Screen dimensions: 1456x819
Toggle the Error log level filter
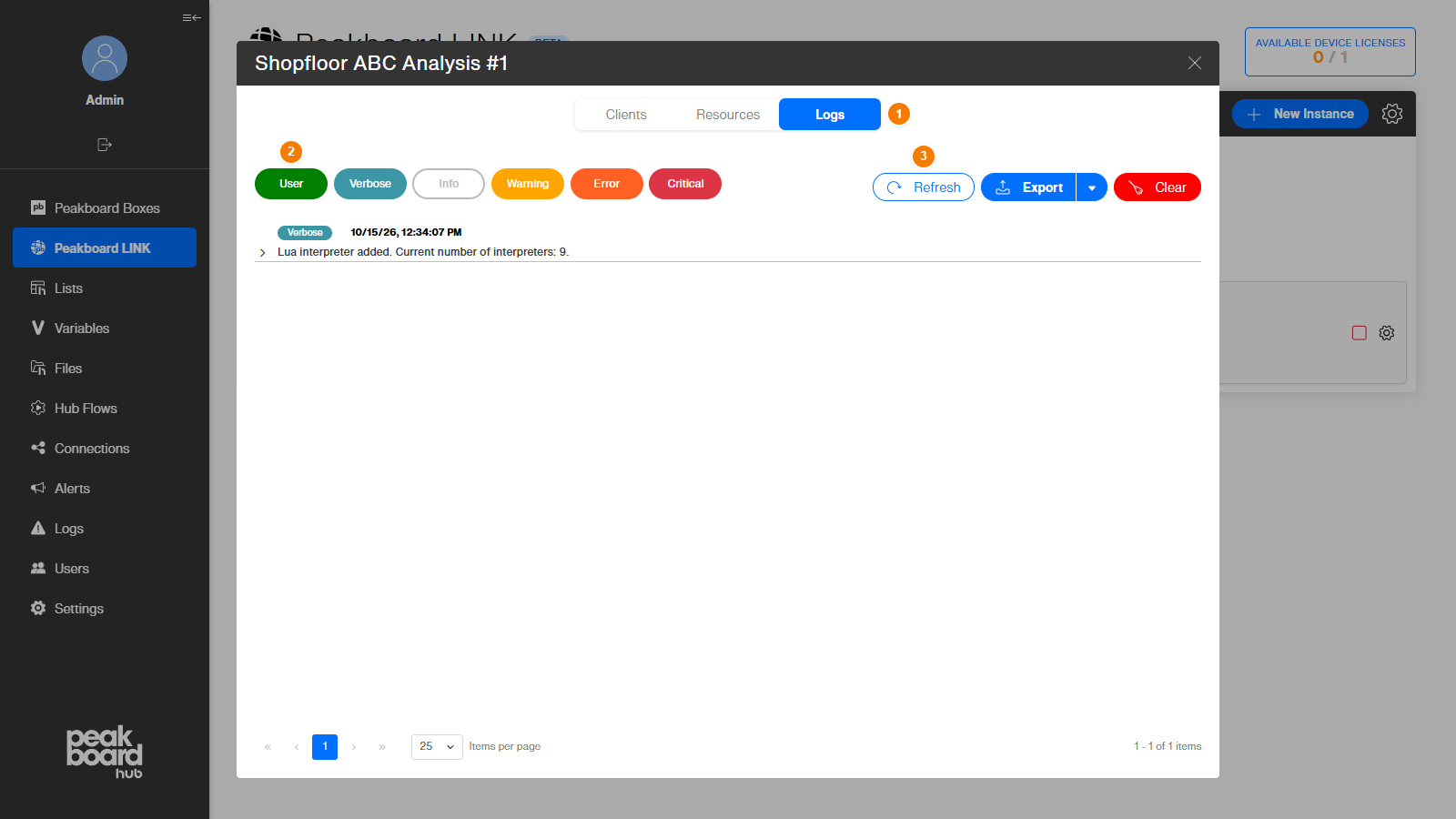pyautogui.click(x=607, y=184)
